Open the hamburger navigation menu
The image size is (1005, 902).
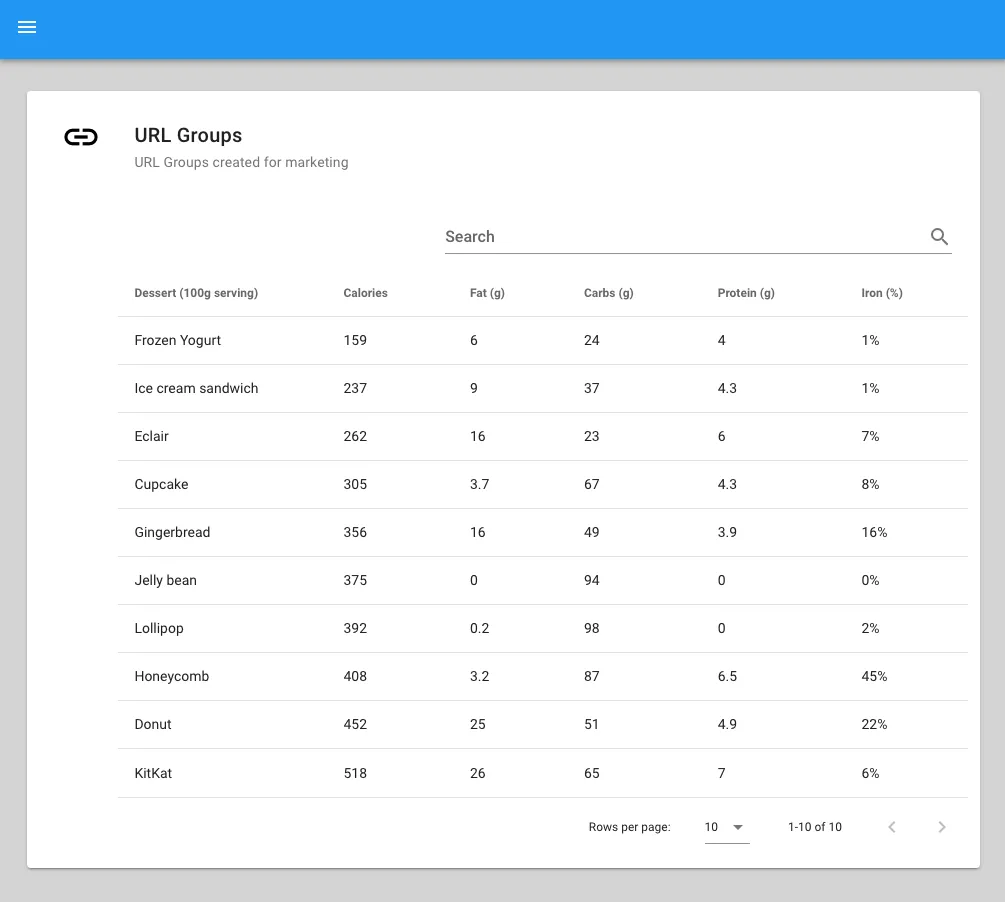27,27
